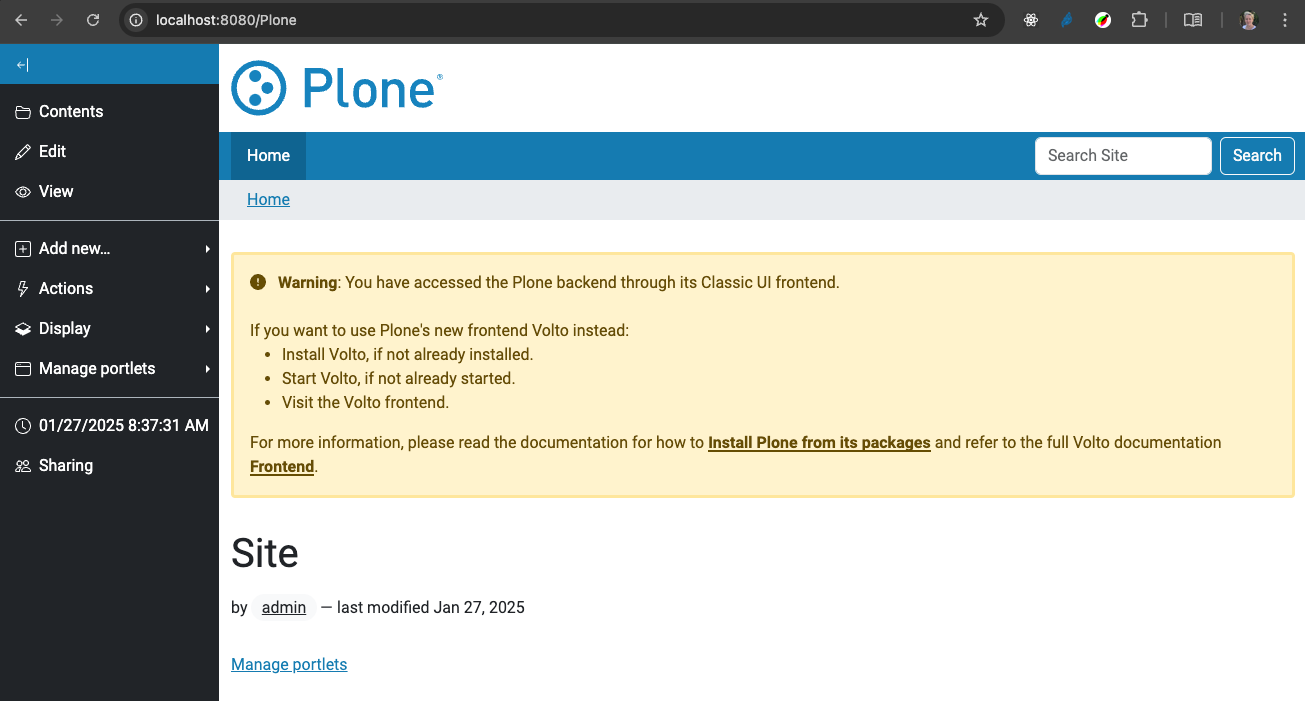Open the Contents folder icon in sidebar

pyautogui.click(x=23, y=112)
